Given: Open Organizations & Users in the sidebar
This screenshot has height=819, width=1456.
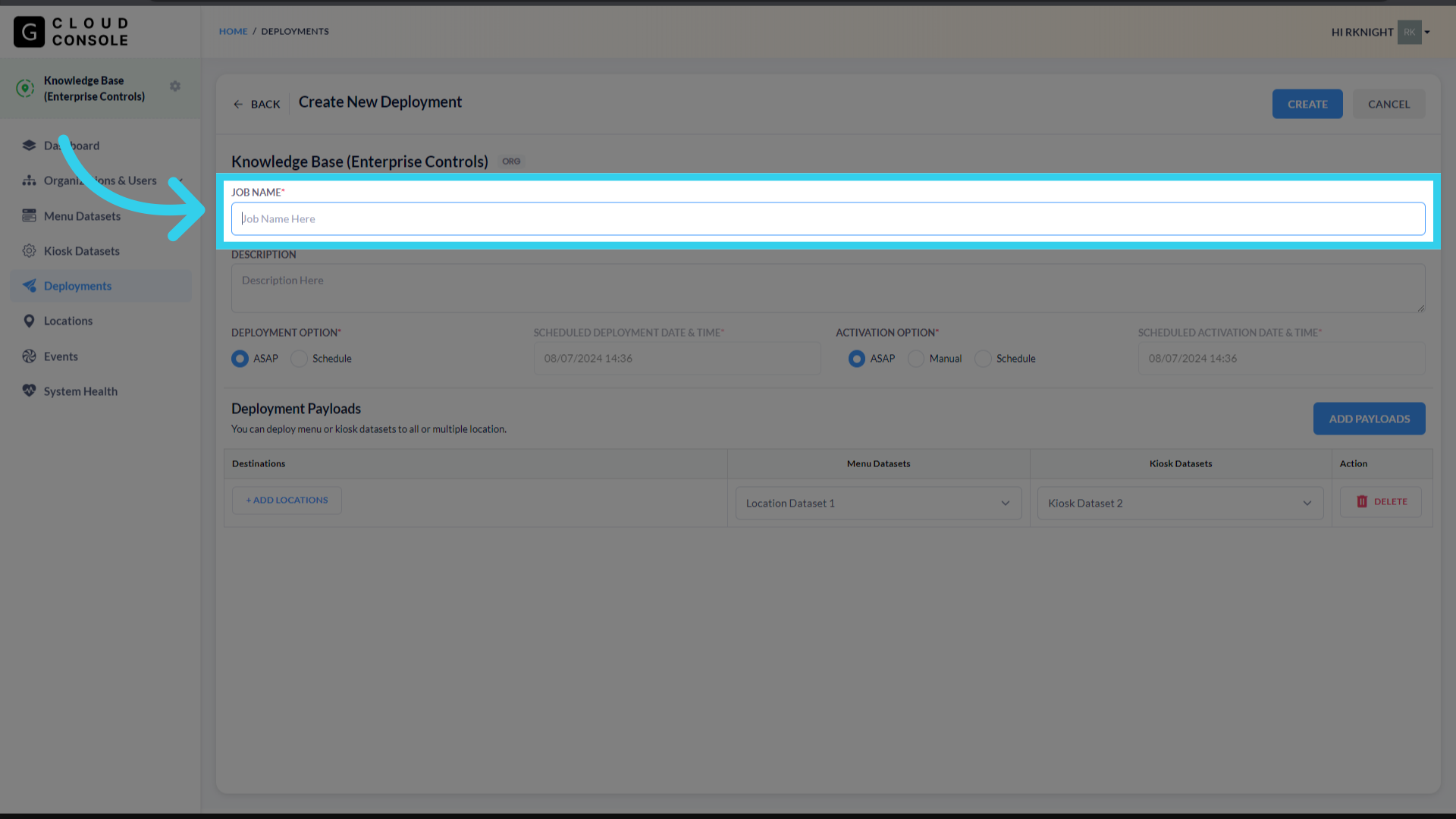Looking at the screenshot, I should click(100, 180).
